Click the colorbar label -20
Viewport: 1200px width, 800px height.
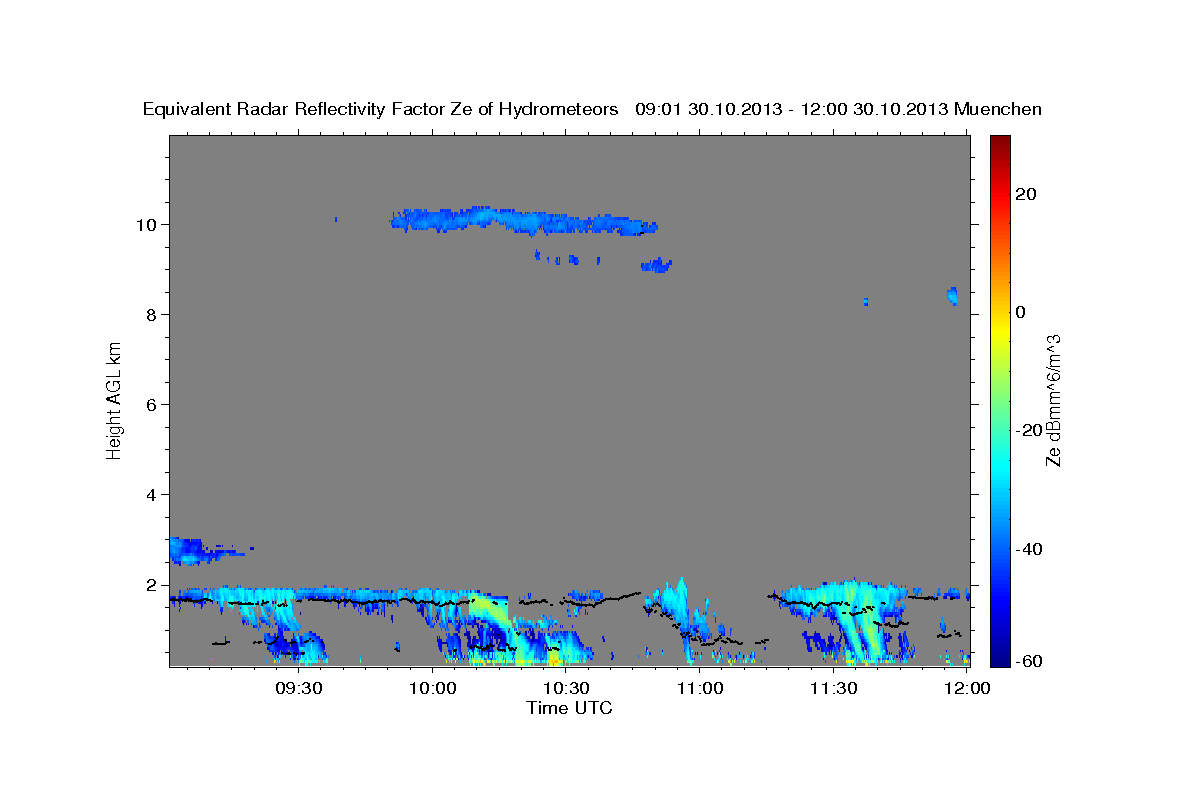1030,430
